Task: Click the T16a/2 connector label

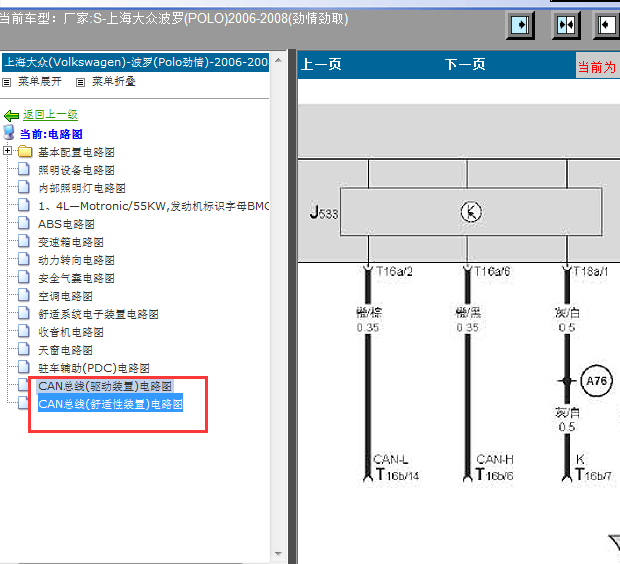Action: [x=394, y=271]
